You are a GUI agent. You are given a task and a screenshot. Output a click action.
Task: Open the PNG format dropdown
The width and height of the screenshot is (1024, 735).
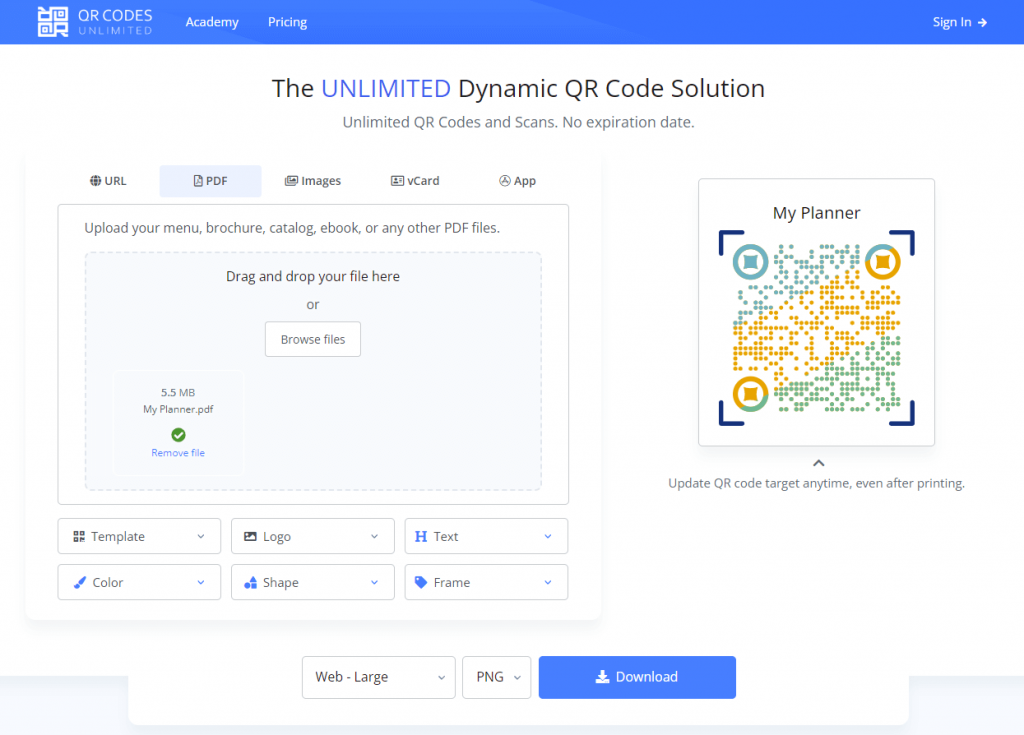coord(497,677)
